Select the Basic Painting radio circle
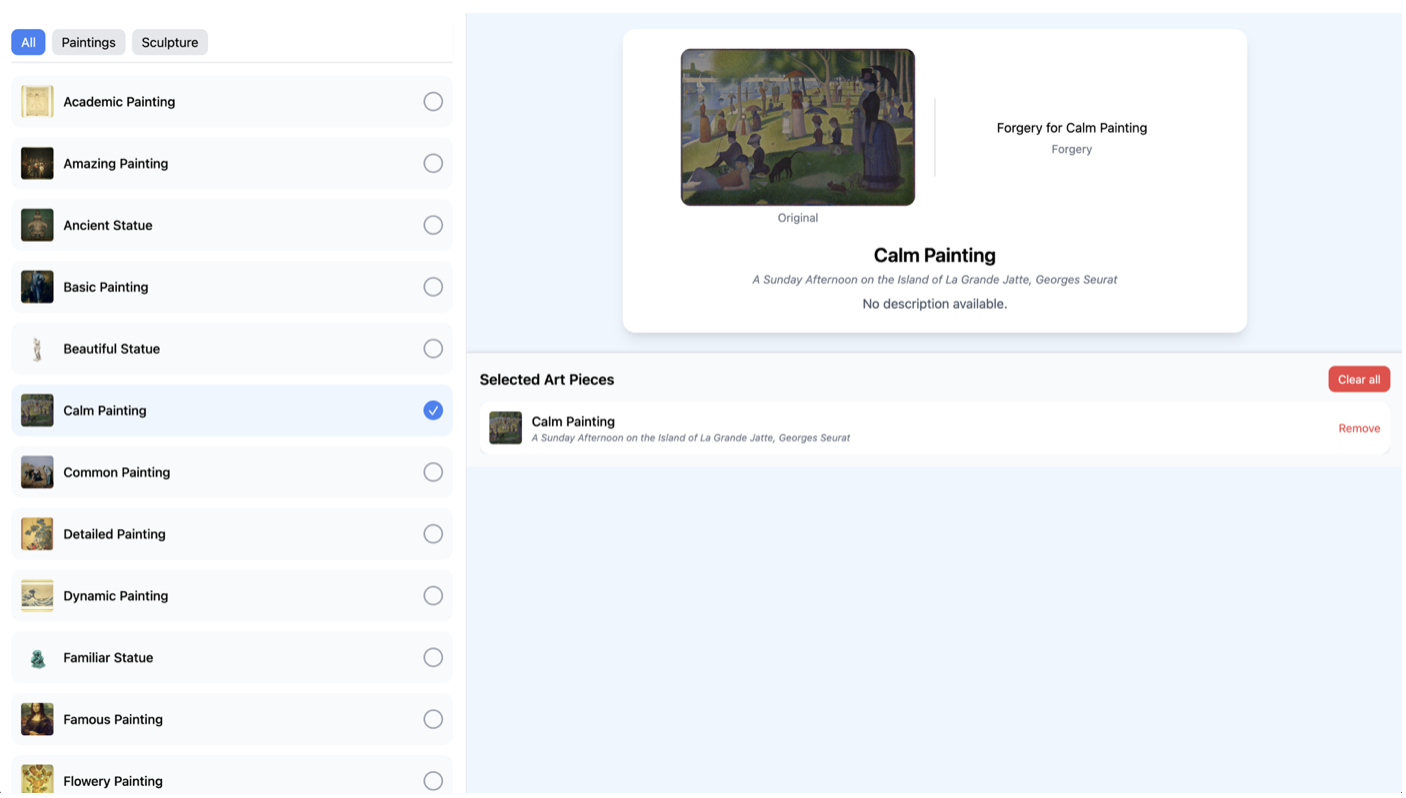 432,286
